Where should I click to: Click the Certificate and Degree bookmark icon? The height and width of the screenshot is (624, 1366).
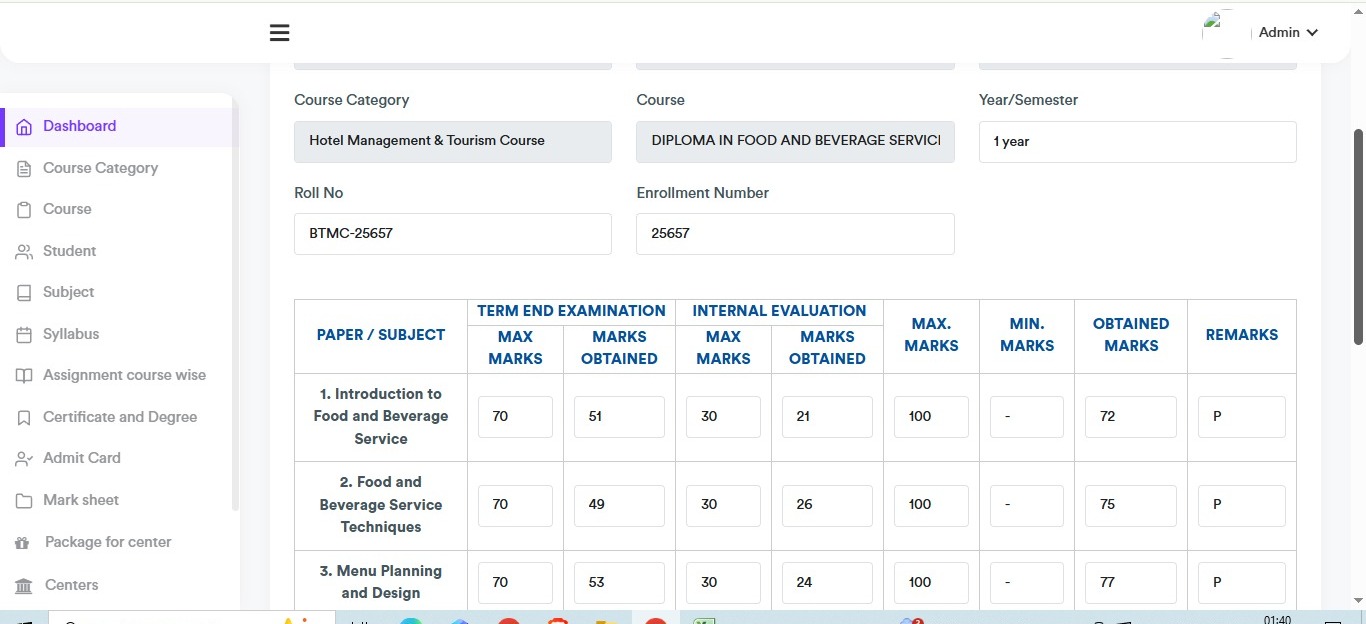[24, 418]
